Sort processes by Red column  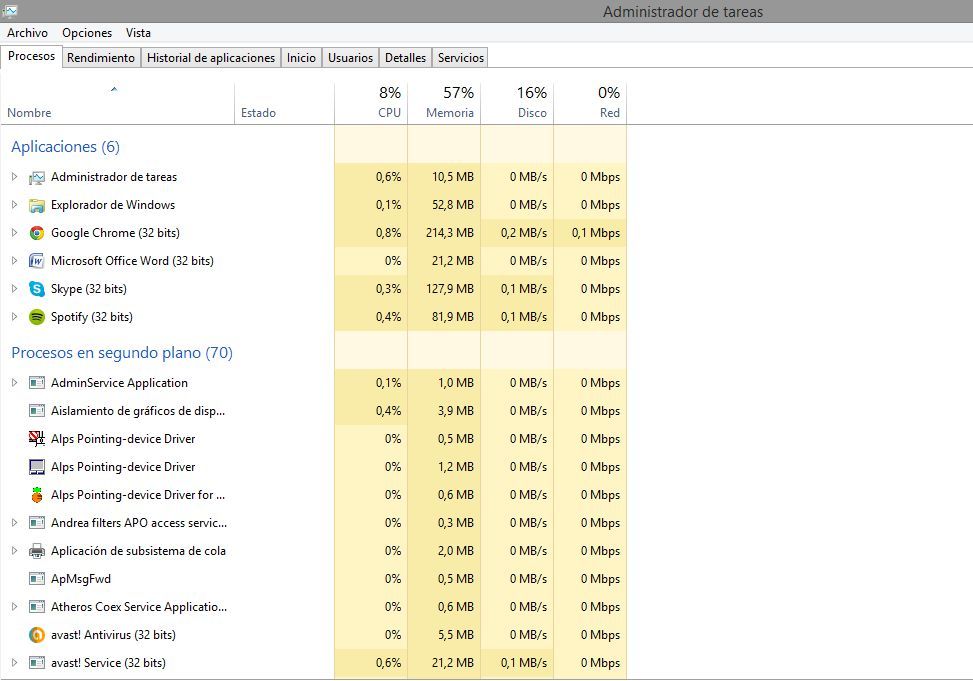pyautogui.click(x=591, y=104)
